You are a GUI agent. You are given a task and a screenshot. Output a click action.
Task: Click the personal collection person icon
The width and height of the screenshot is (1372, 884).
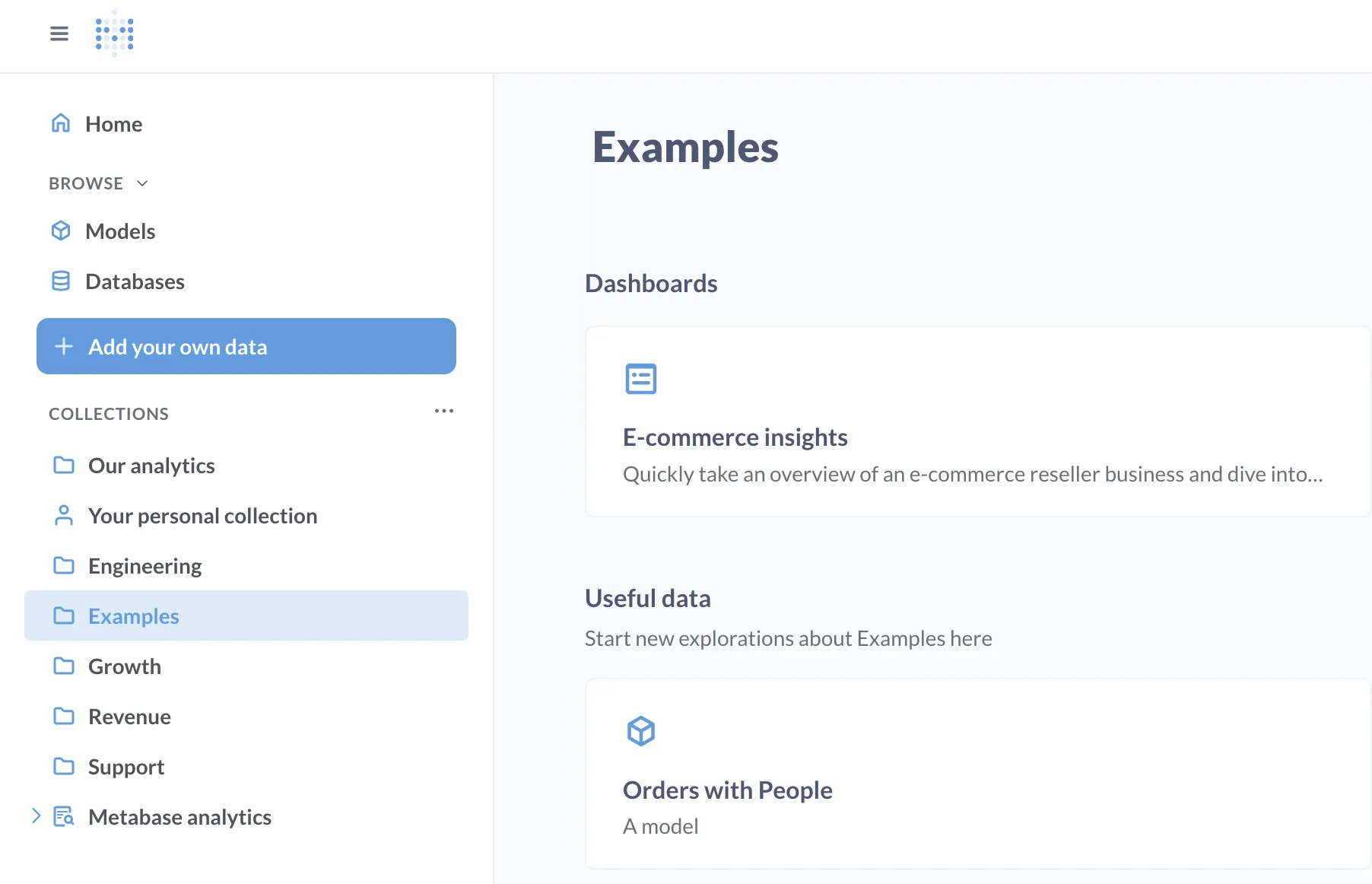pos(64,516)
